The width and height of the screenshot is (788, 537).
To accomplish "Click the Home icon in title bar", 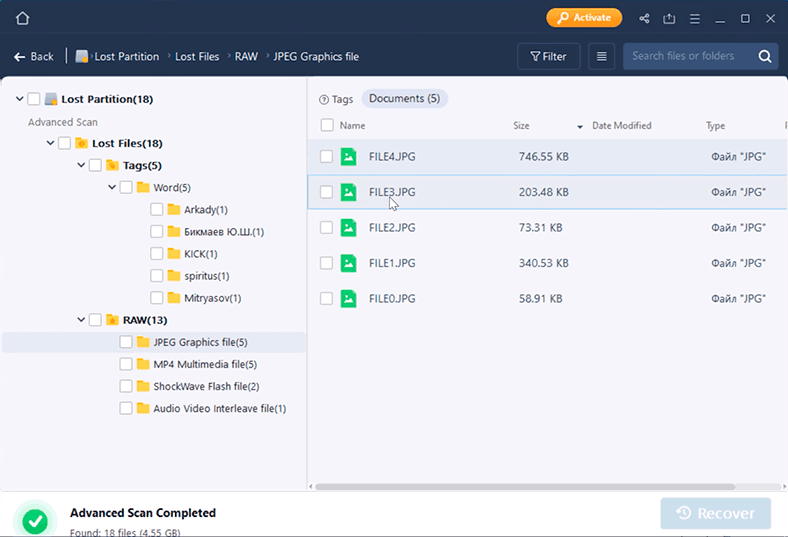I will tap(22, 18).
